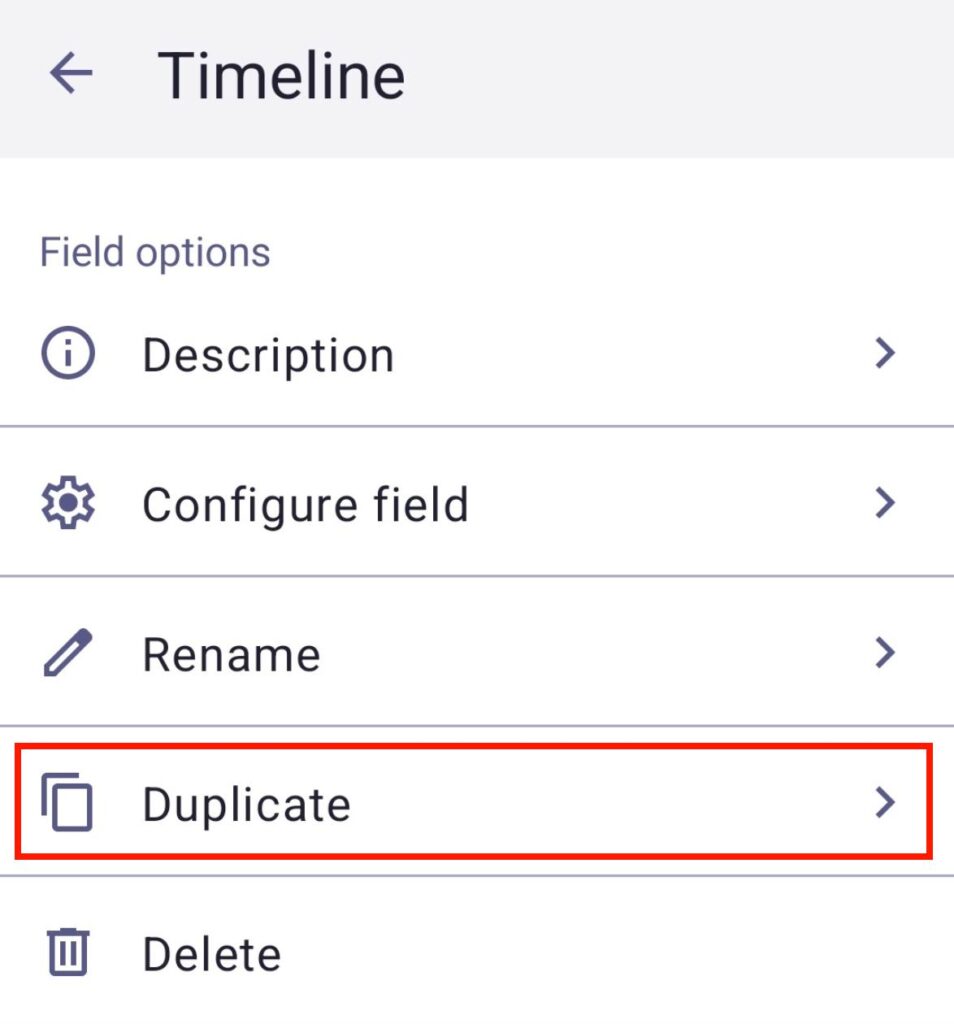
Task: Click the Description info icon
Action: (68, 354)
